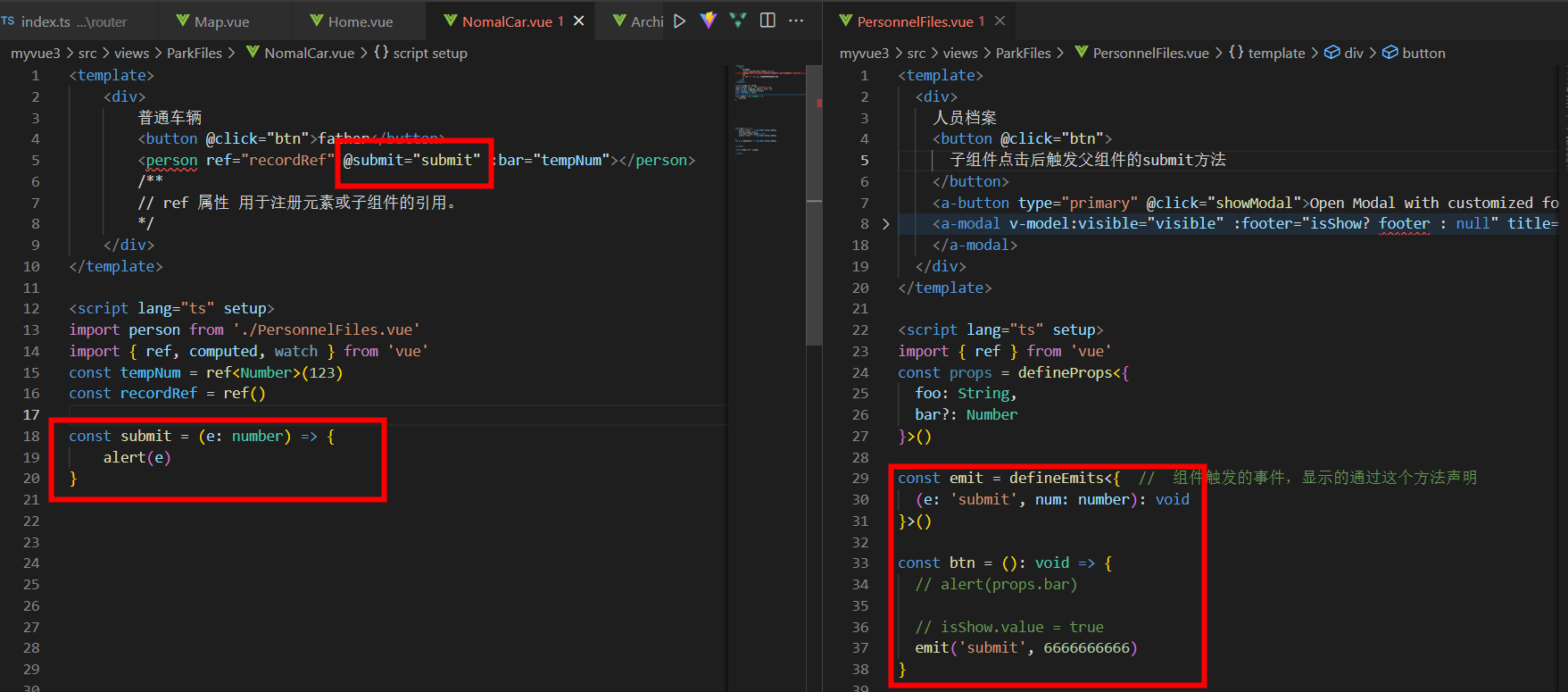
Task: Switch to the Home.vue tab
Action: click(360, 21)
